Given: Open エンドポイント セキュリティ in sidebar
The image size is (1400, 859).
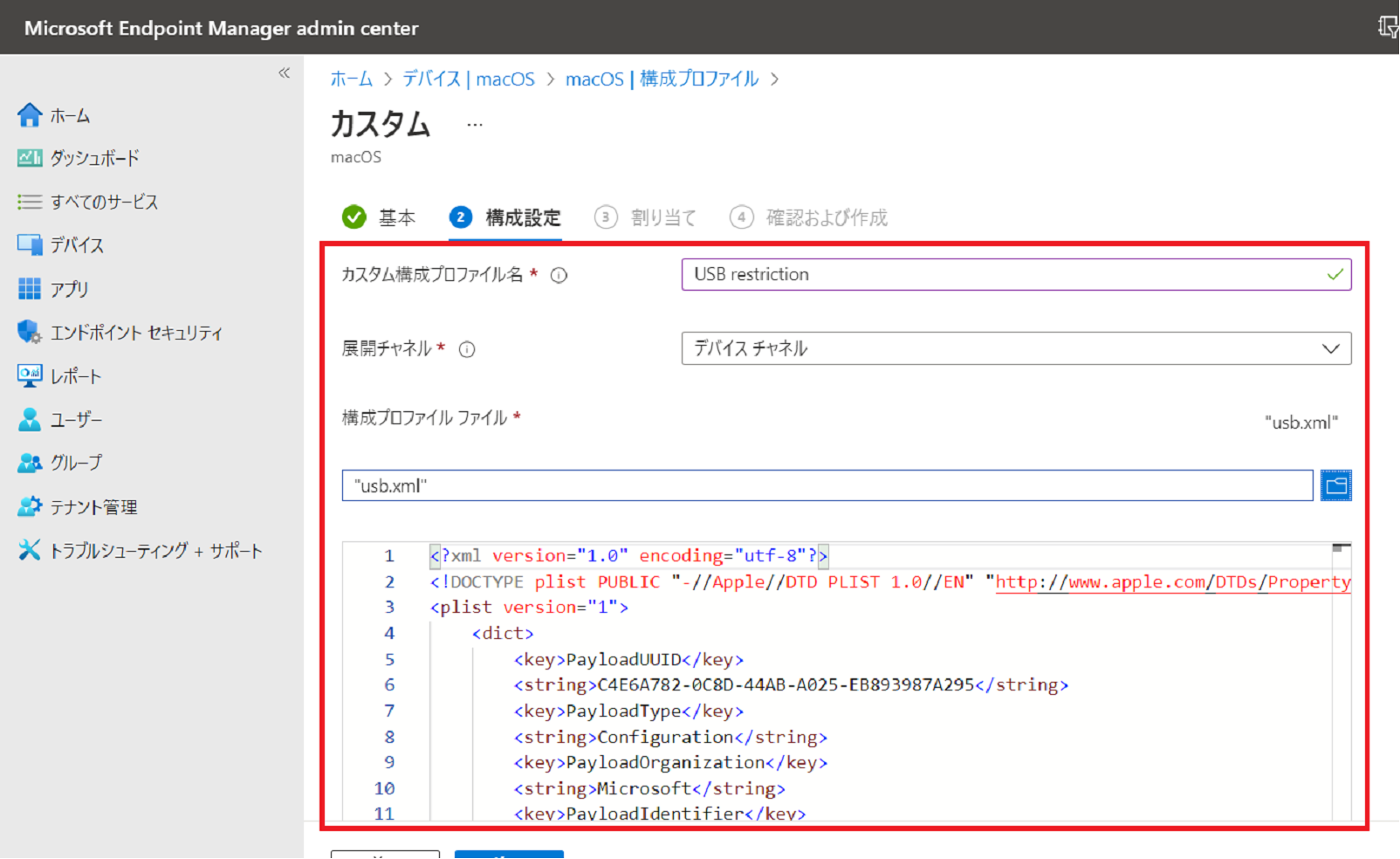Looking at the screenshot, I should (x=136, y=333).
